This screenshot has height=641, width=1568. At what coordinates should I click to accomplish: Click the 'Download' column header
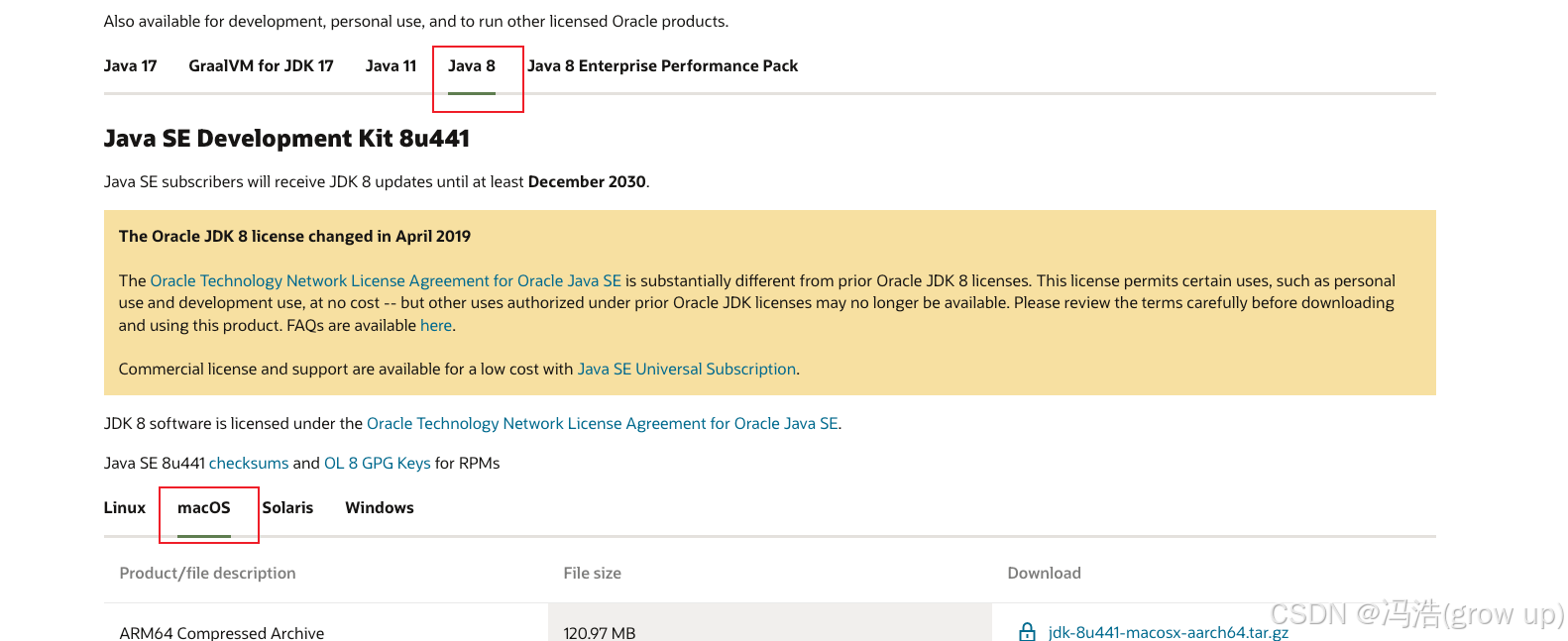click(1044, 574)
